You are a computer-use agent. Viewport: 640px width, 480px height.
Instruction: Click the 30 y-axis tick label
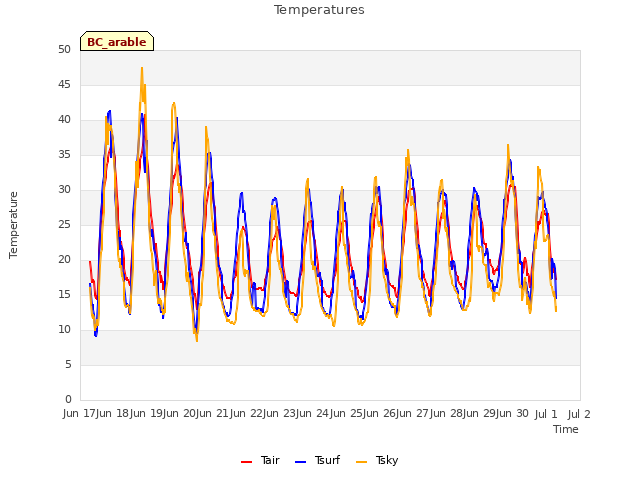(64, 189)
